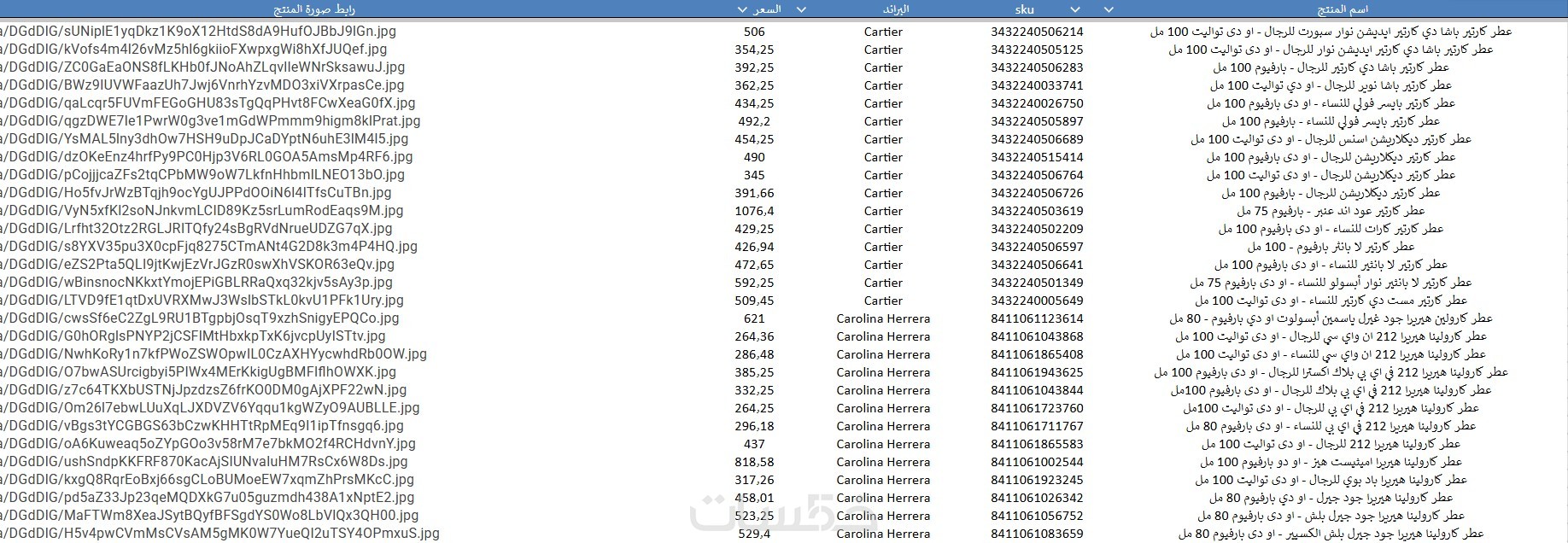Select price cell 434,25
This screenshot has height=543, width=1568.
tap(754, 103)
